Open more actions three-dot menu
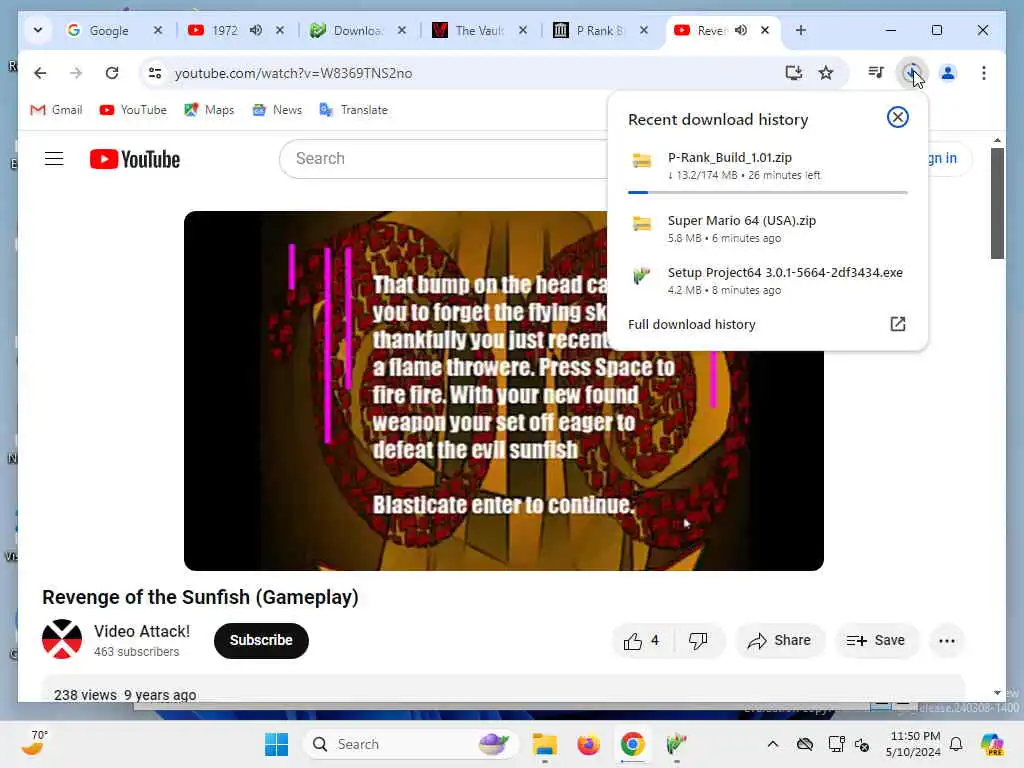 947,641
